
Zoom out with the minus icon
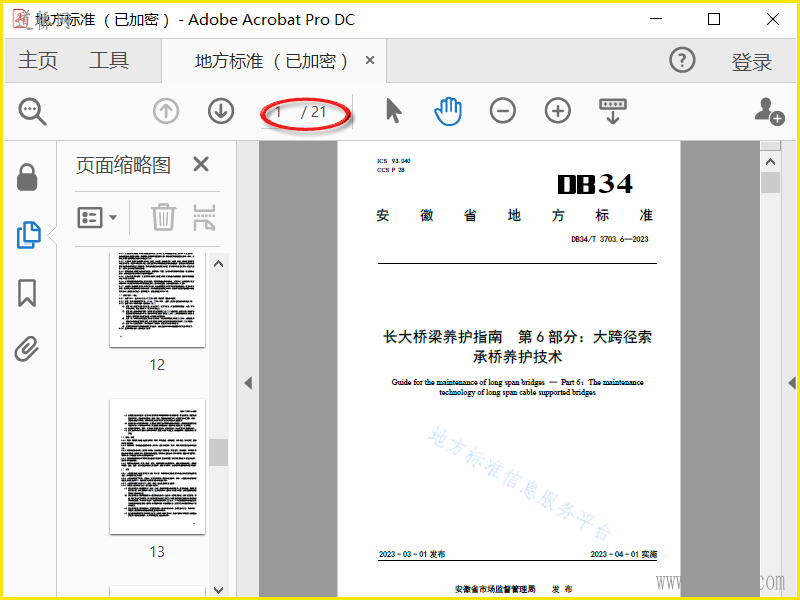(x=503, y=111)
